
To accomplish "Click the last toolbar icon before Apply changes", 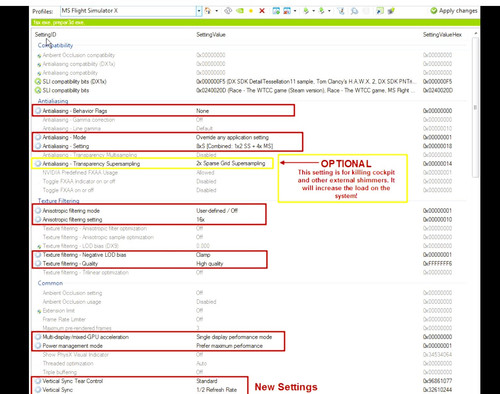I will pyautogui.click(x=391, y=11).
